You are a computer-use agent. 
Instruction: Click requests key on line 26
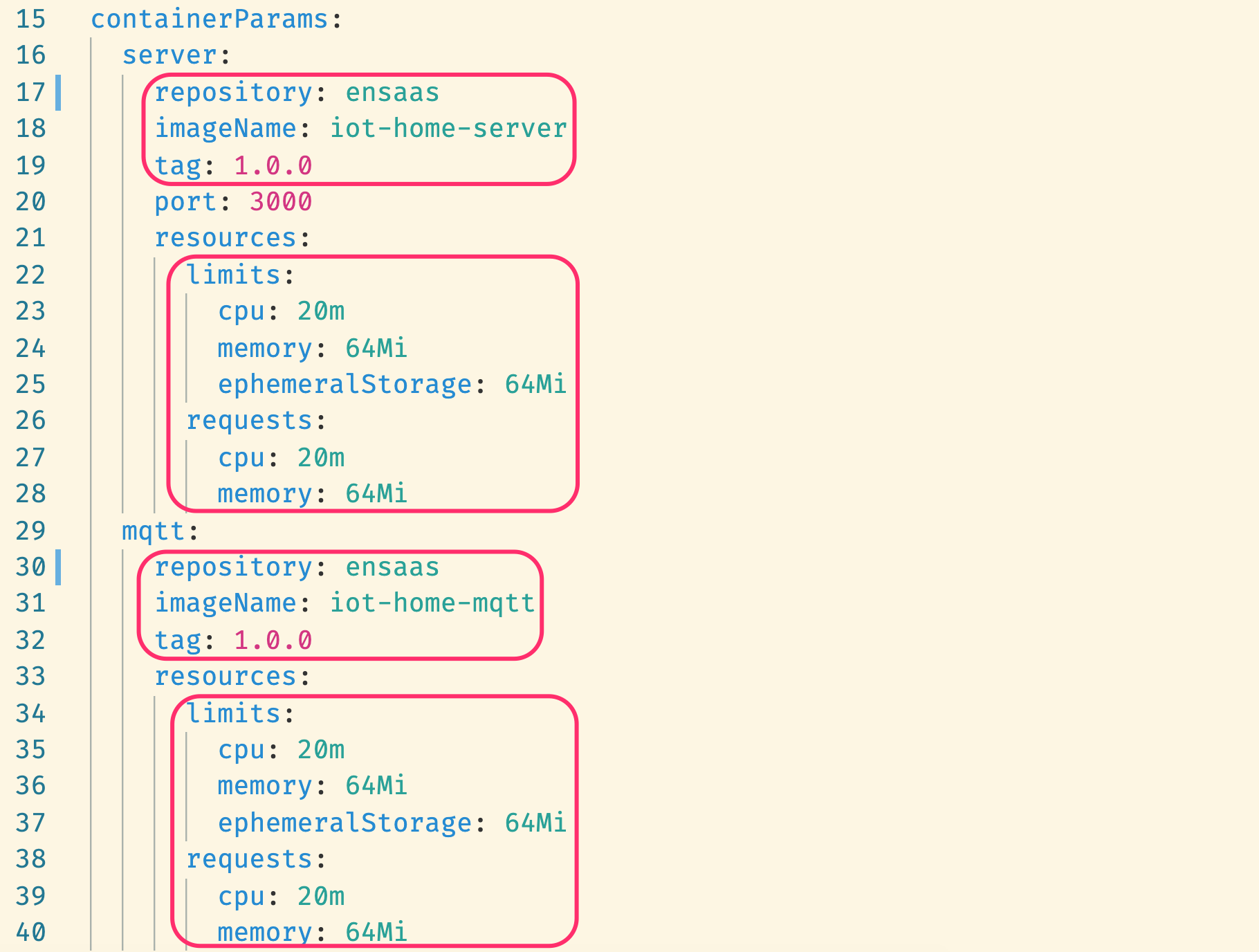249,421
